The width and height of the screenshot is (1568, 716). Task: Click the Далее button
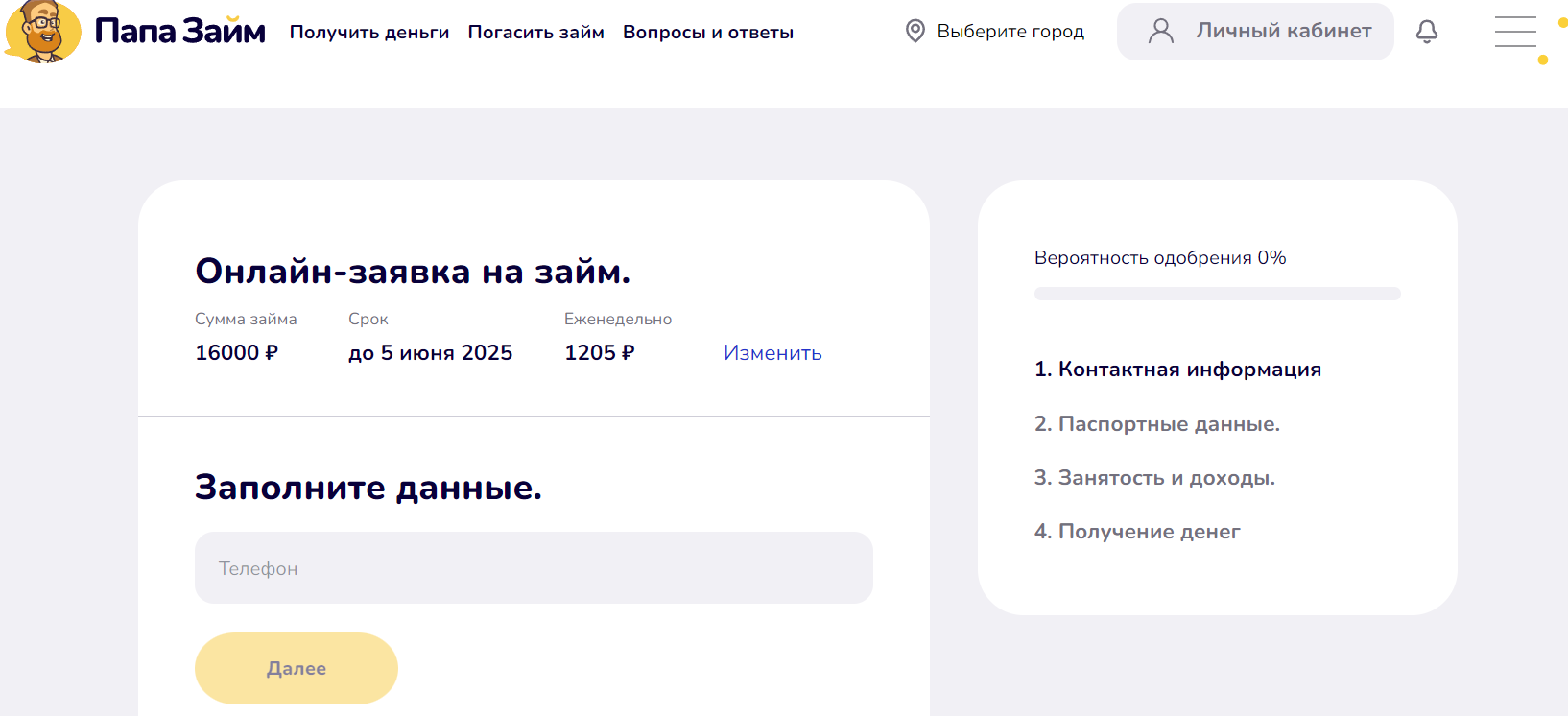(297, 668)
